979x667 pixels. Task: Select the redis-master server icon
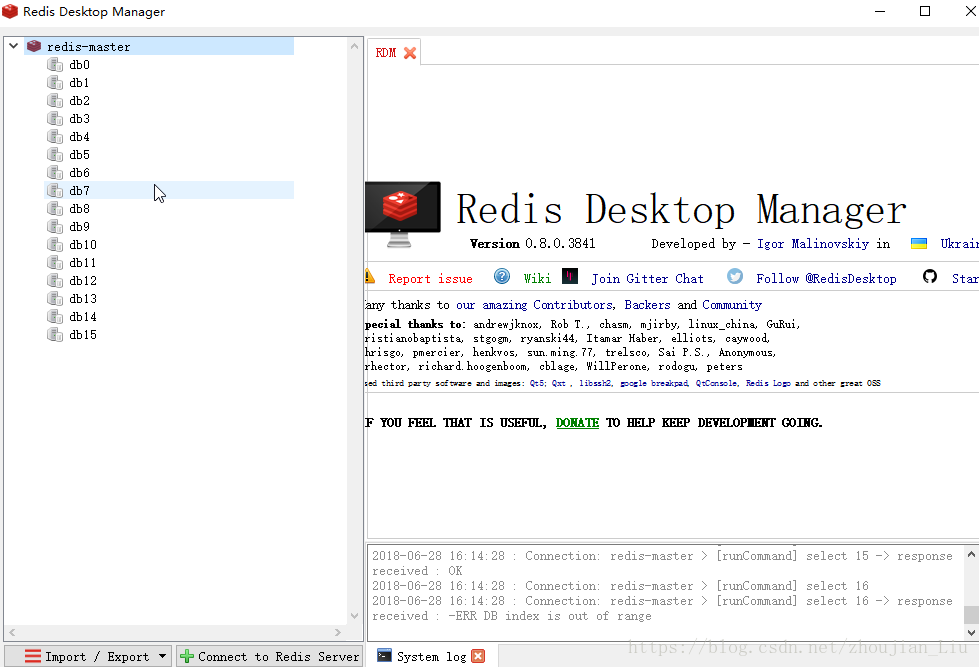point(34,46)
